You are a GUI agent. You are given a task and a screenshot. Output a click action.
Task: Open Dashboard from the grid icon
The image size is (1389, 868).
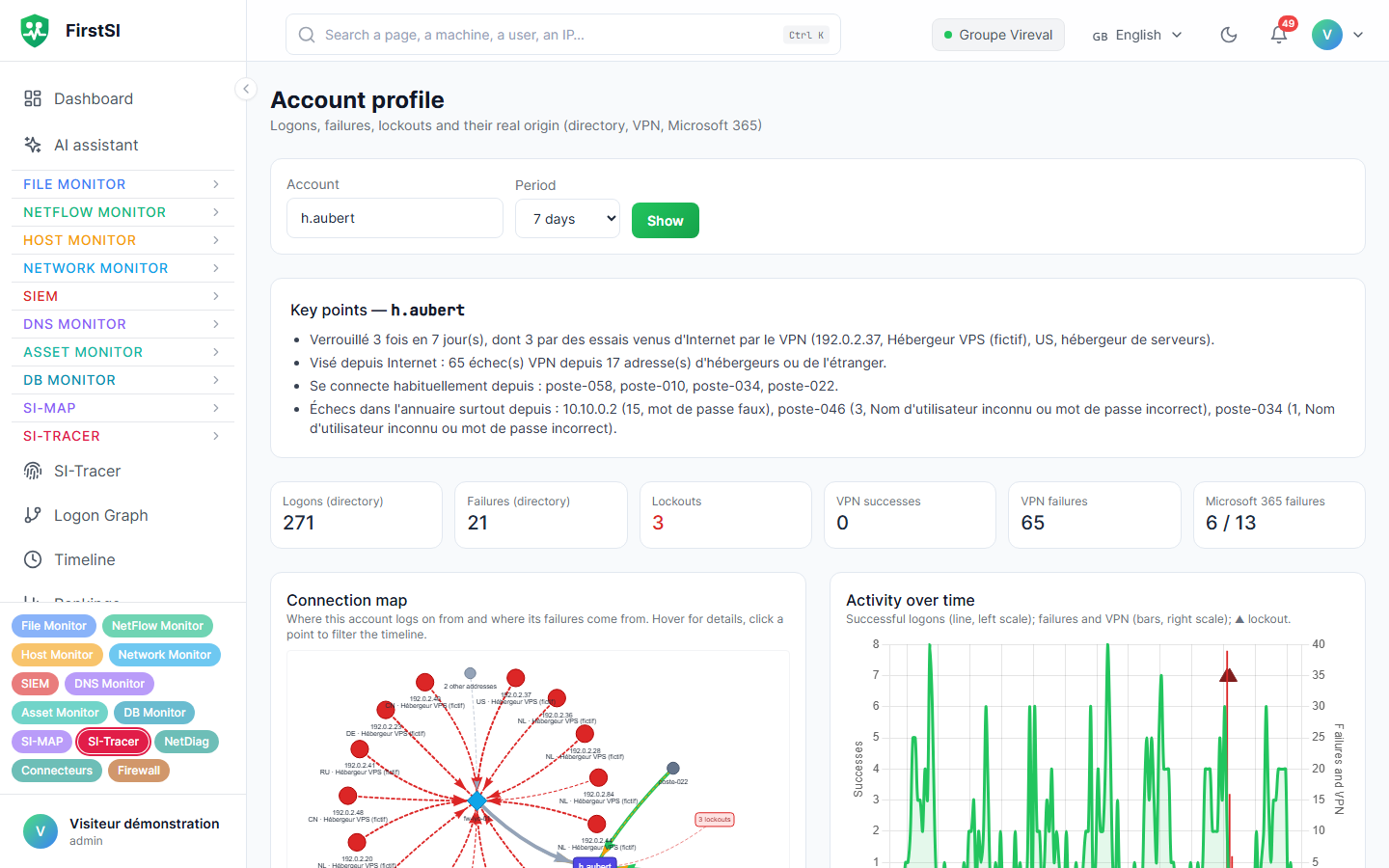click(33, 98)
